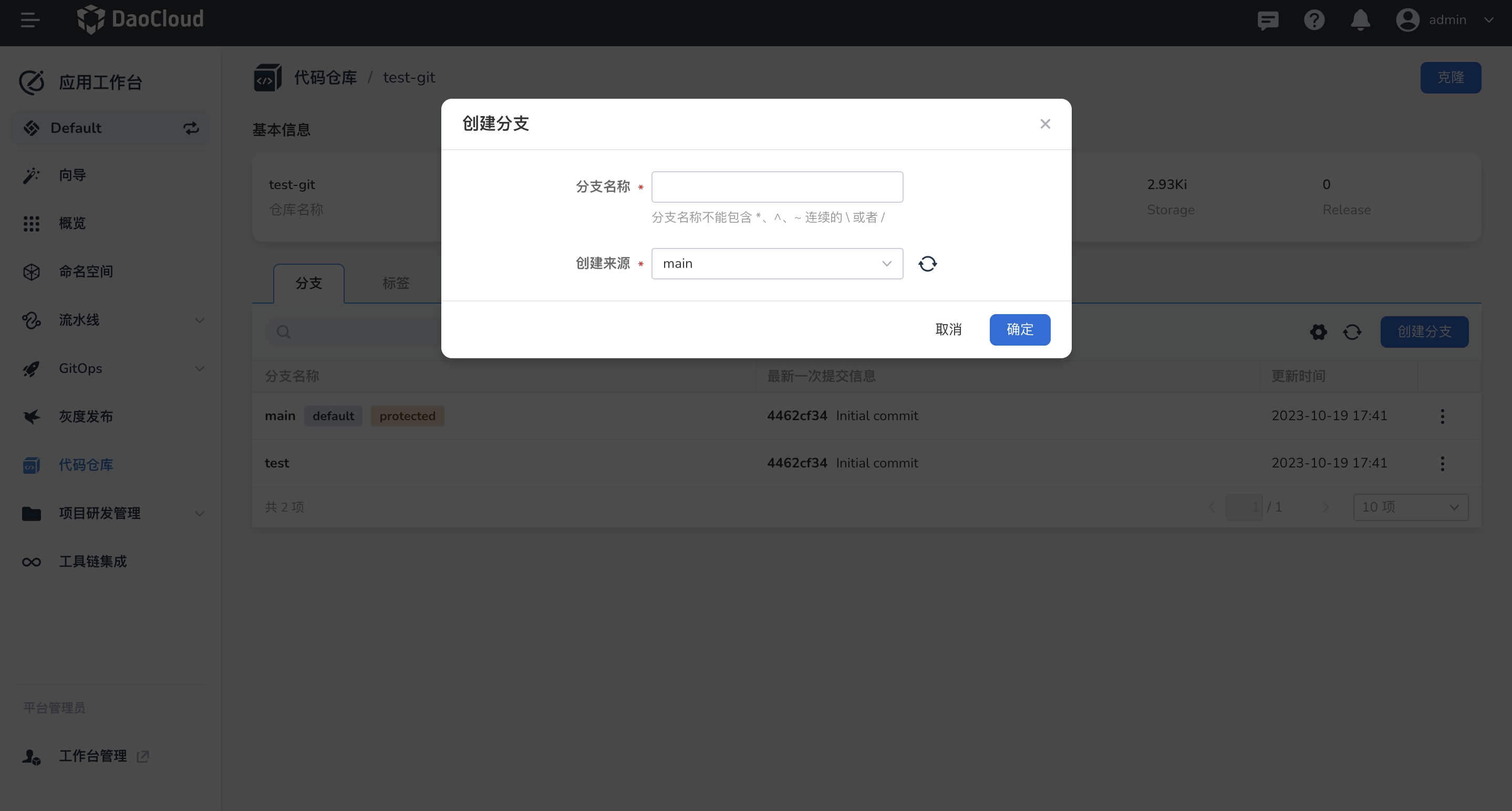Switch to the 标签 tab
Screen dimensions: 1512x811
point(396,284)
